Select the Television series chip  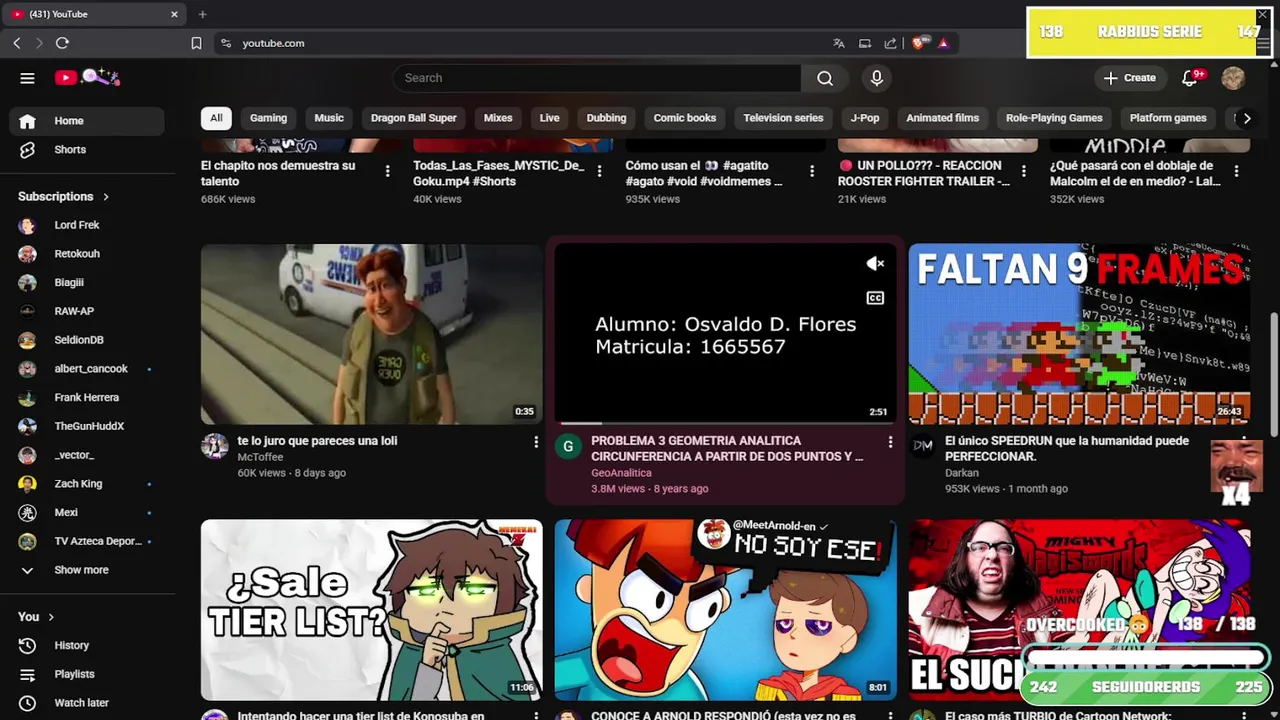[783, 118]
